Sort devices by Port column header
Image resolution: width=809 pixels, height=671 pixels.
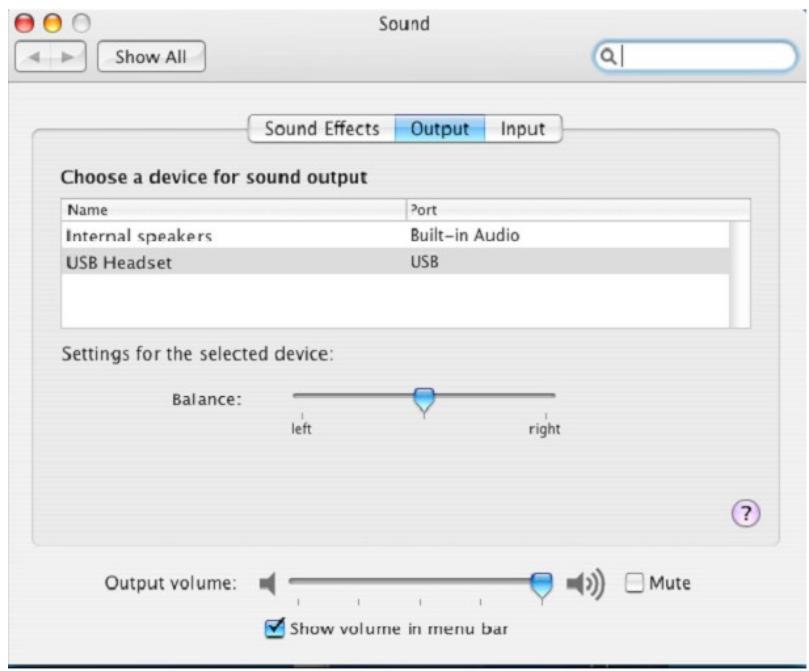point(575,210)
